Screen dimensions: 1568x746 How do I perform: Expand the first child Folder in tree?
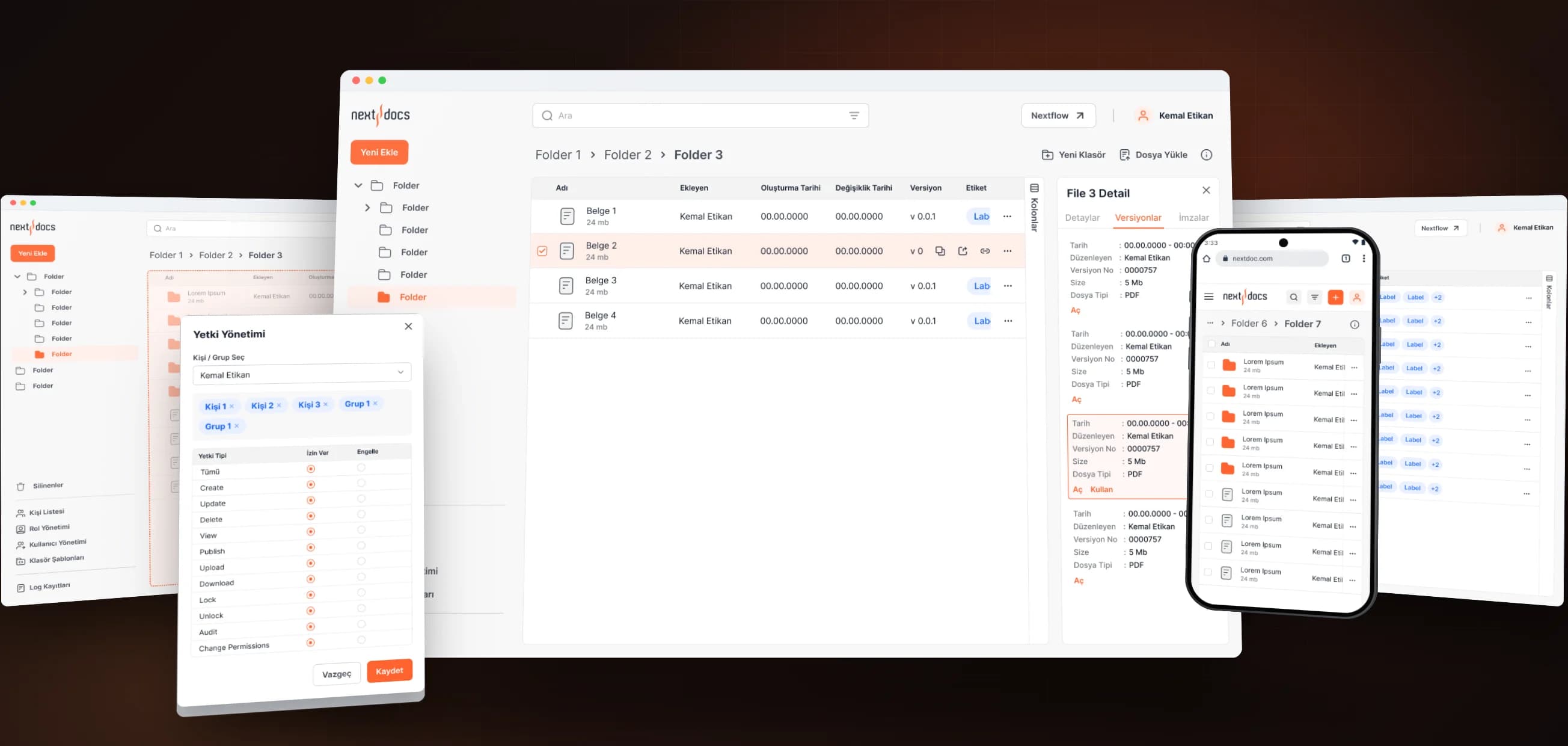[367, 208]
